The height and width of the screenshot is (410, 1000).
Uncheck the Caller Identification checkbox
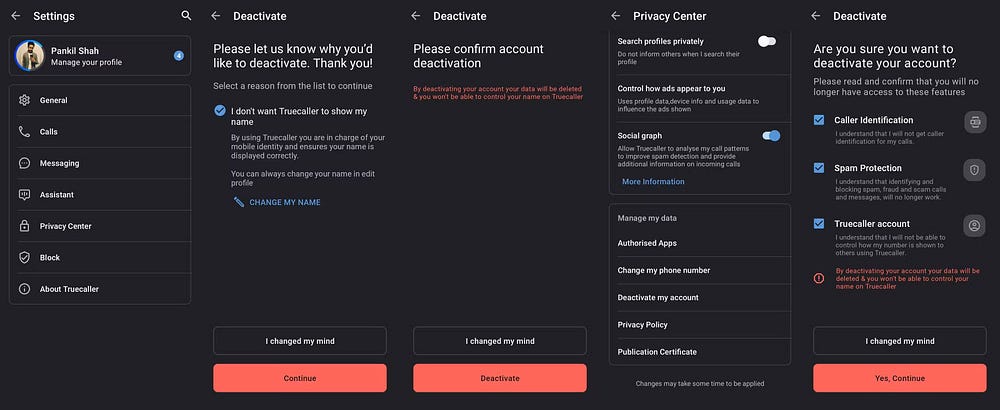coord(819,120)
